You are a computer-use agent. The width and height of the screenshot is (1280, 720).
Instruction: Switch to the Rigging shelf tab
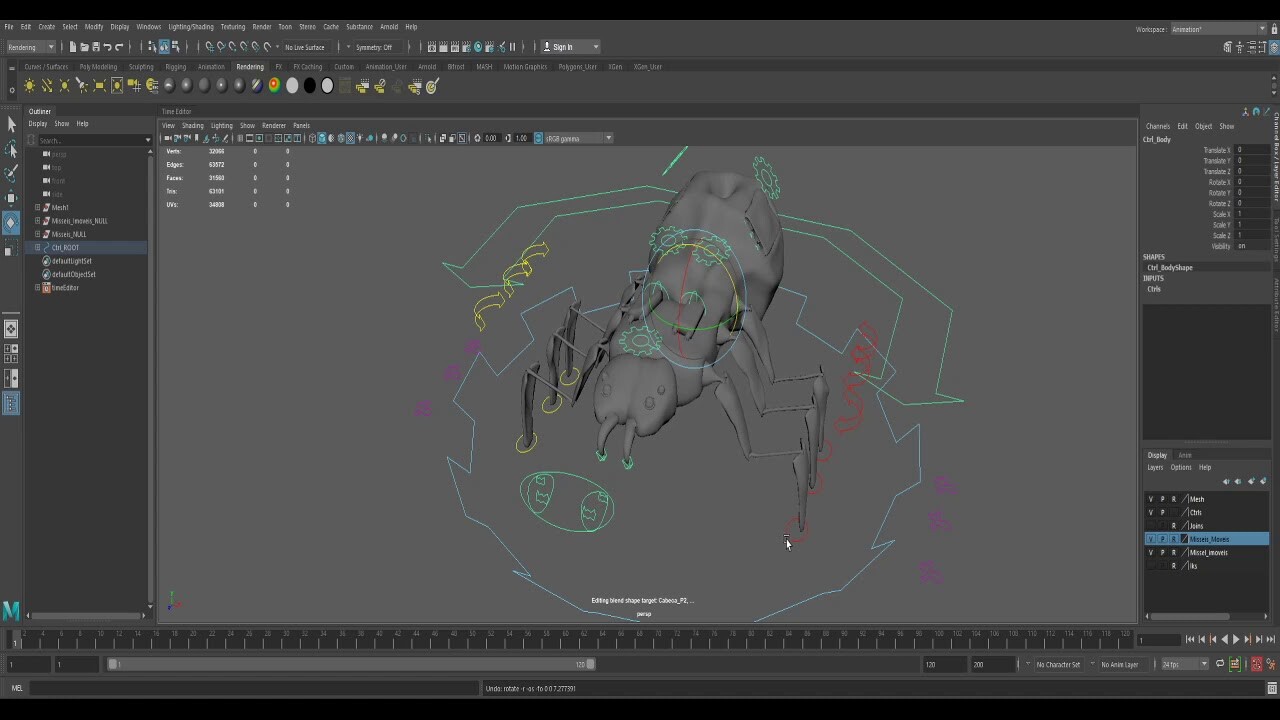(176, 67)
